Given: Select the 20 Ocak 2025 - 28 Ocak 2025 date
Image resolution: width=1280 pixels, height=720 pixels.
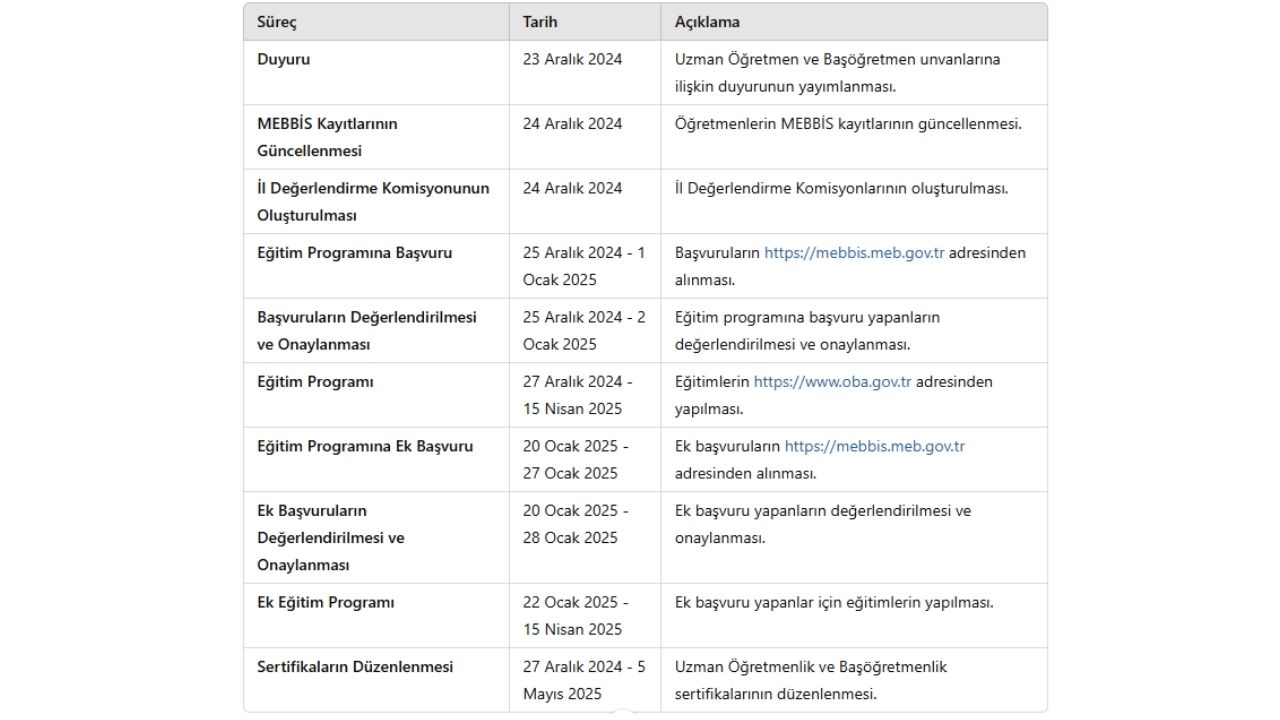Looking at the screenshot, I should pos(575,524).
